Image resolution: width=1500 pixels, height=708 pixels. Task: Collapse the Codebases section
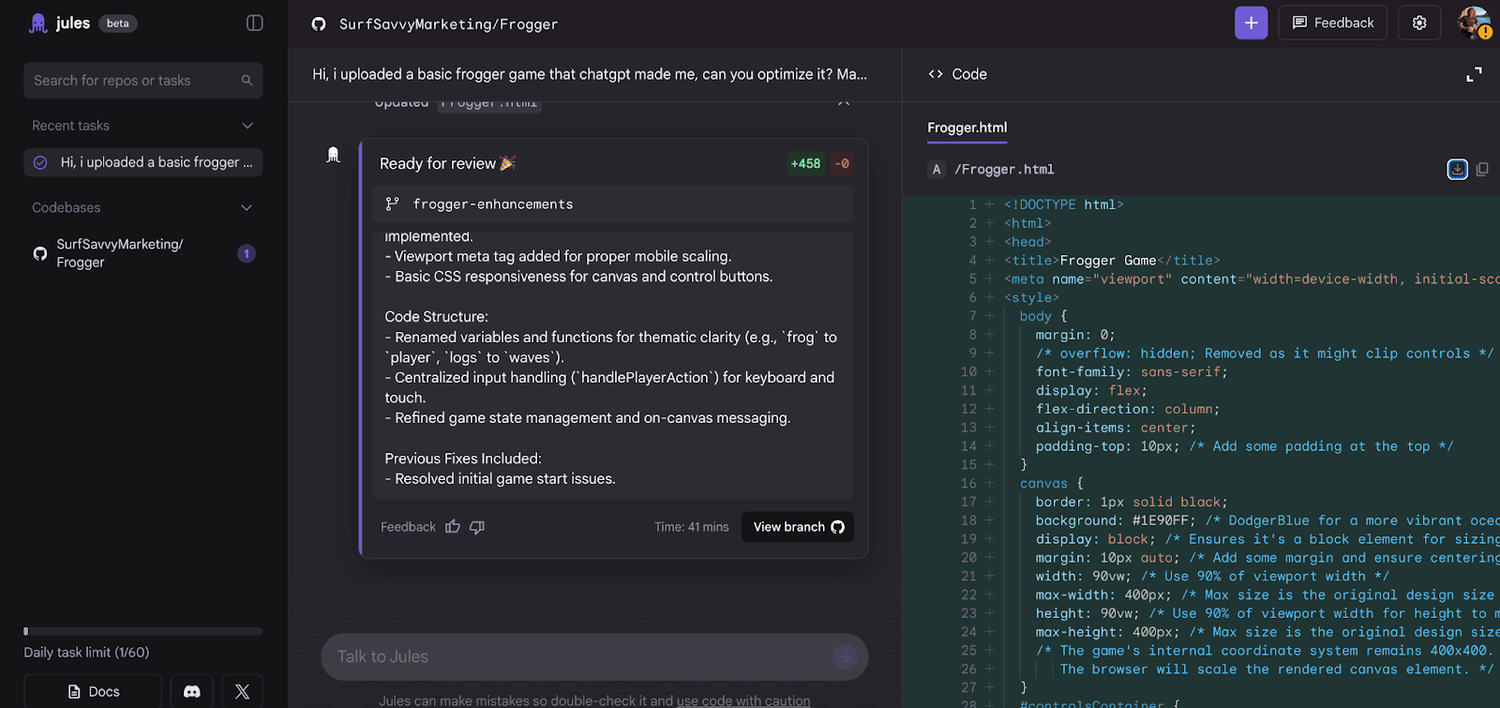pyautogui.click(x=247, y=207)
